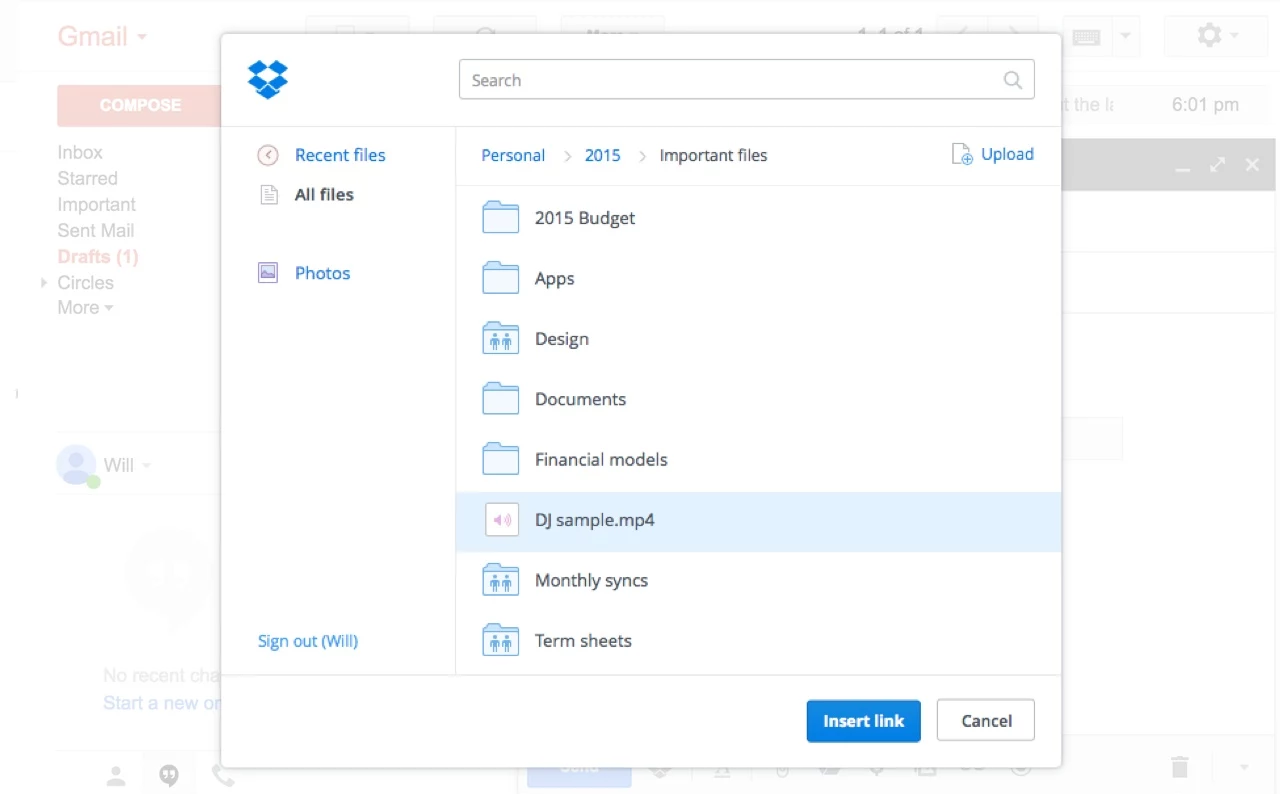Click the Photos picture icon

point(268,272)
